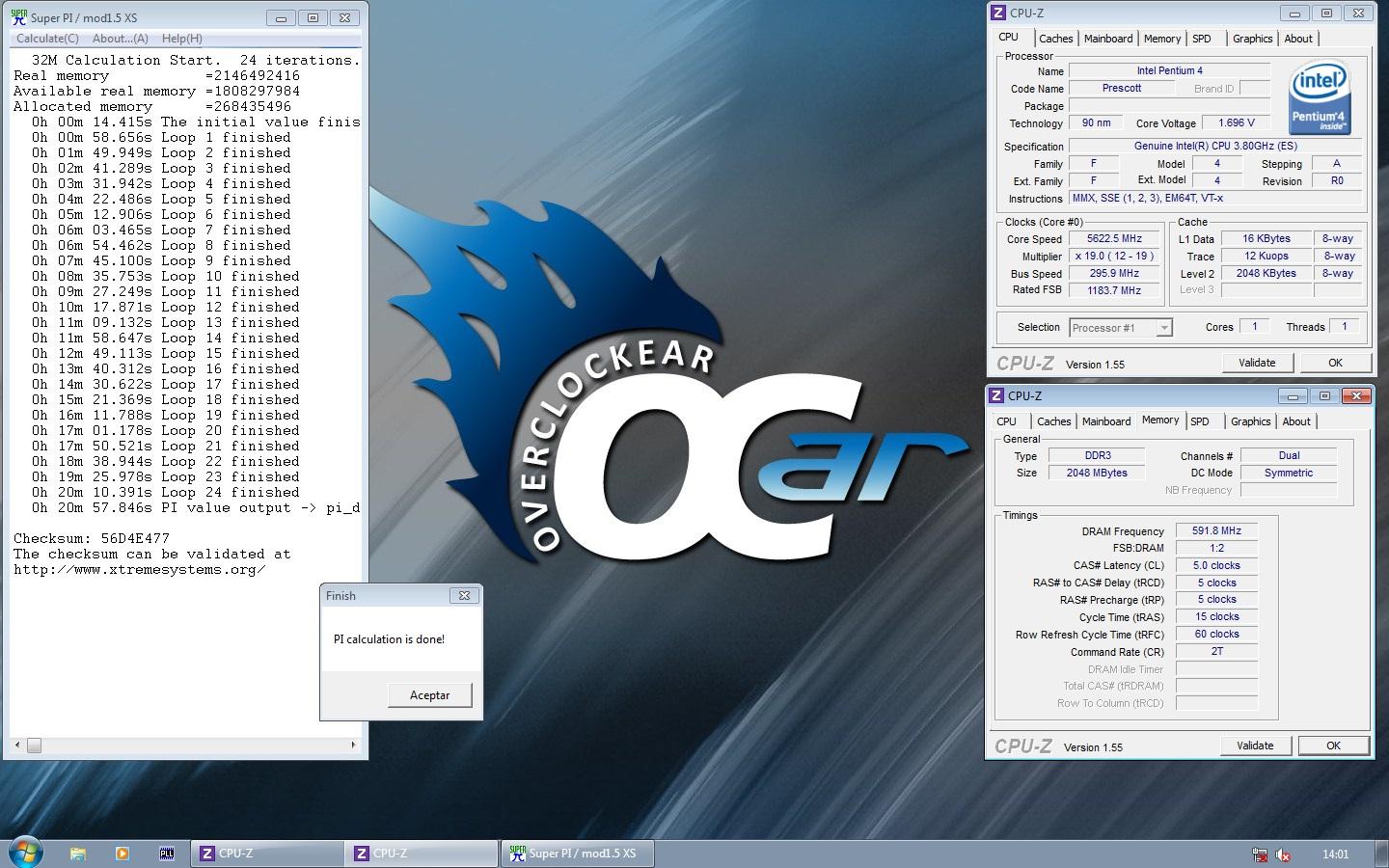Click the memory Type DDR3 field

pos(1097,456)
